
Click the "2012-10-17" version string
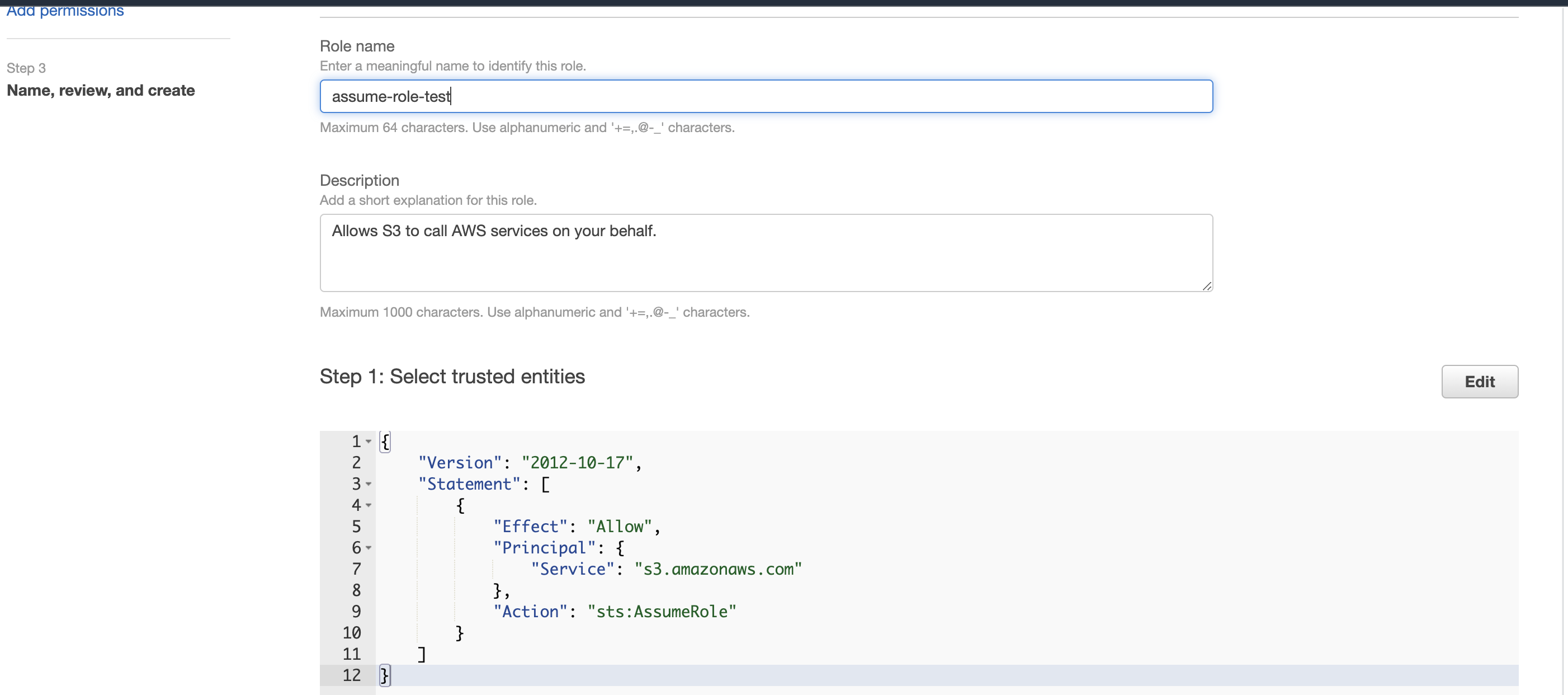(x=577, y=463)
